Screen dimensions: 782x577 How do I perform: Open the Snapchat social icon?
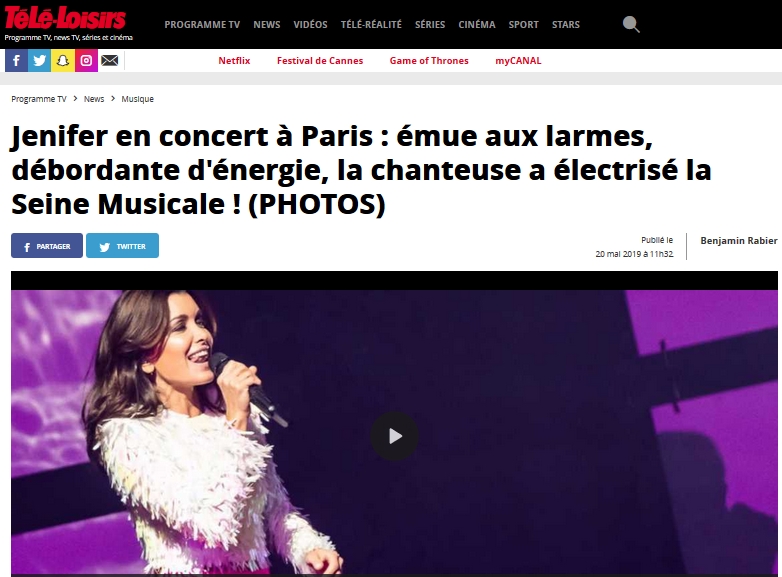point(63,61)
